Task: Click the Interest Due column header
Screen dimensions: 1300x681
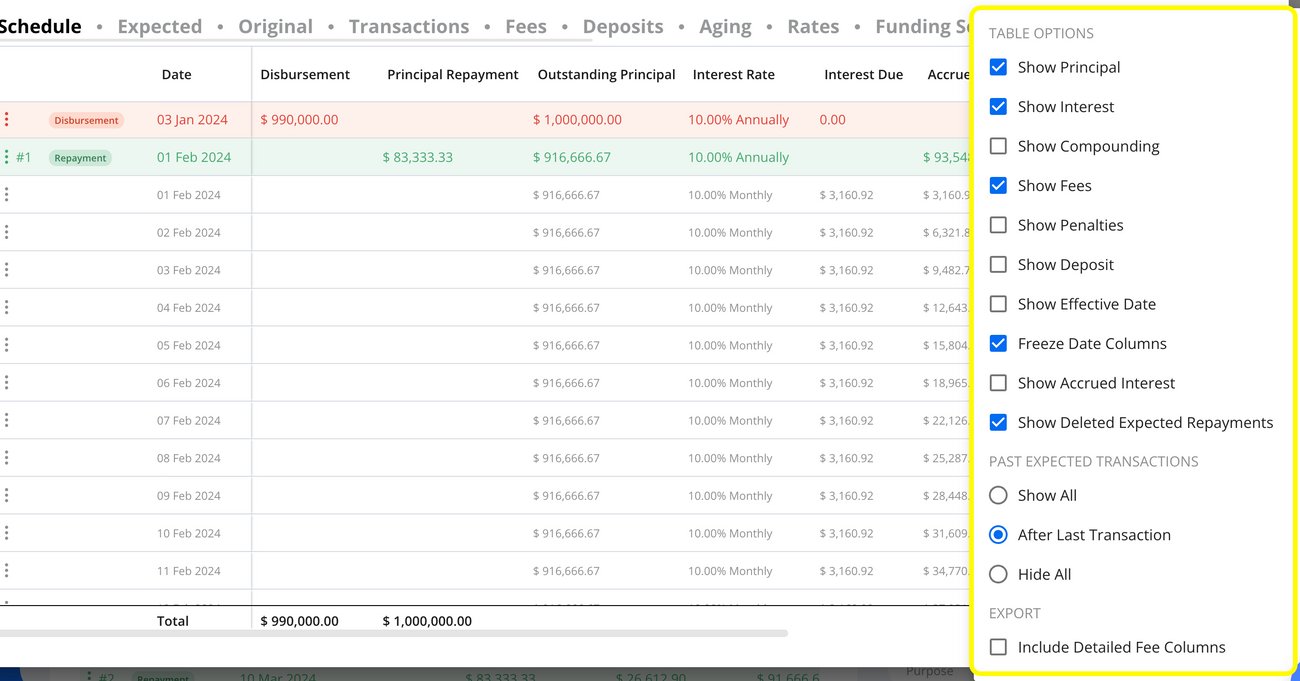Action: click(864, 74)
